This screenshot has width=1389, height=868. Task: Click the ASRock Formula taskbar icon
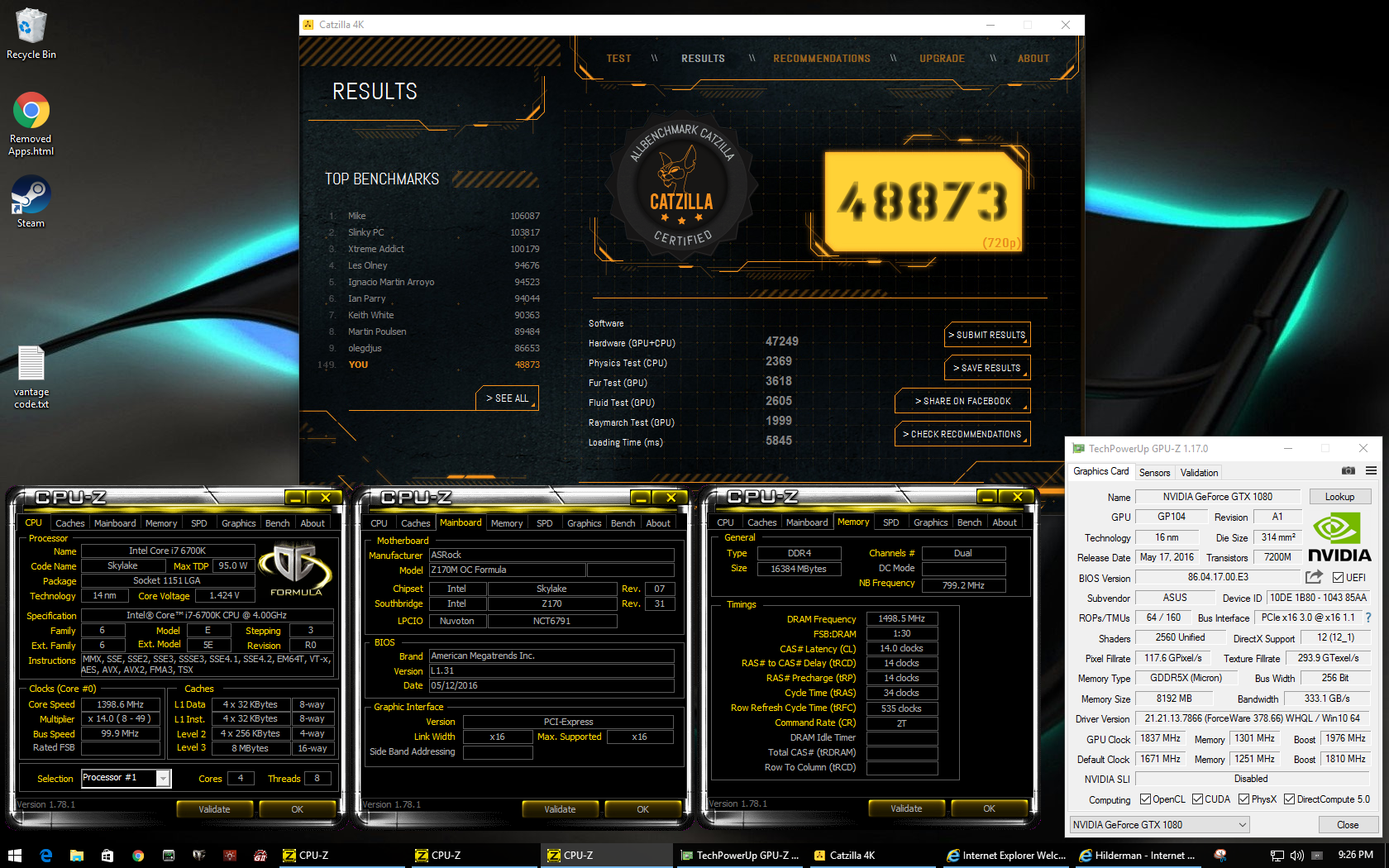tap(198, 856)
